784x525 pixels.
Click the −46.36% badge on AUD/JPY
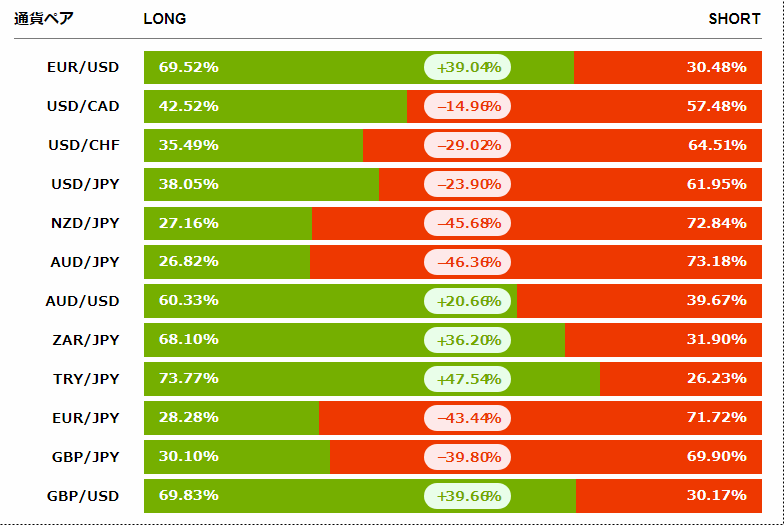point(468,262)
